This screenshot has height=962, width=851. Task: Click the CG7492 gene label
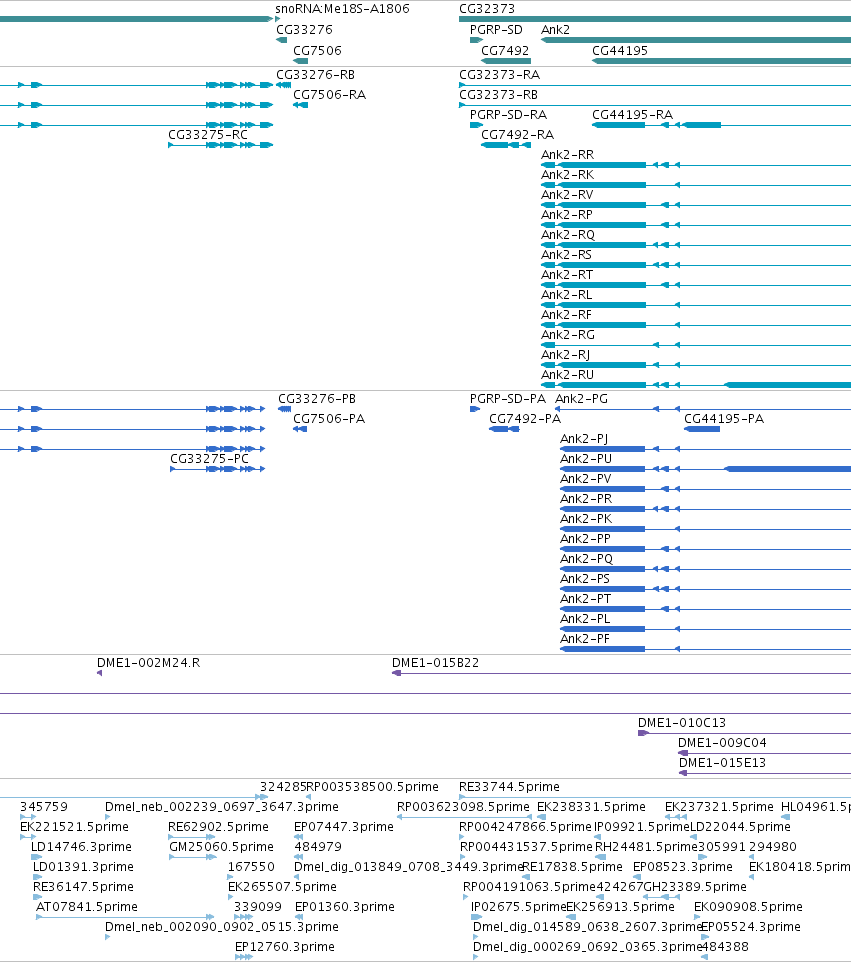click(505, 50)
